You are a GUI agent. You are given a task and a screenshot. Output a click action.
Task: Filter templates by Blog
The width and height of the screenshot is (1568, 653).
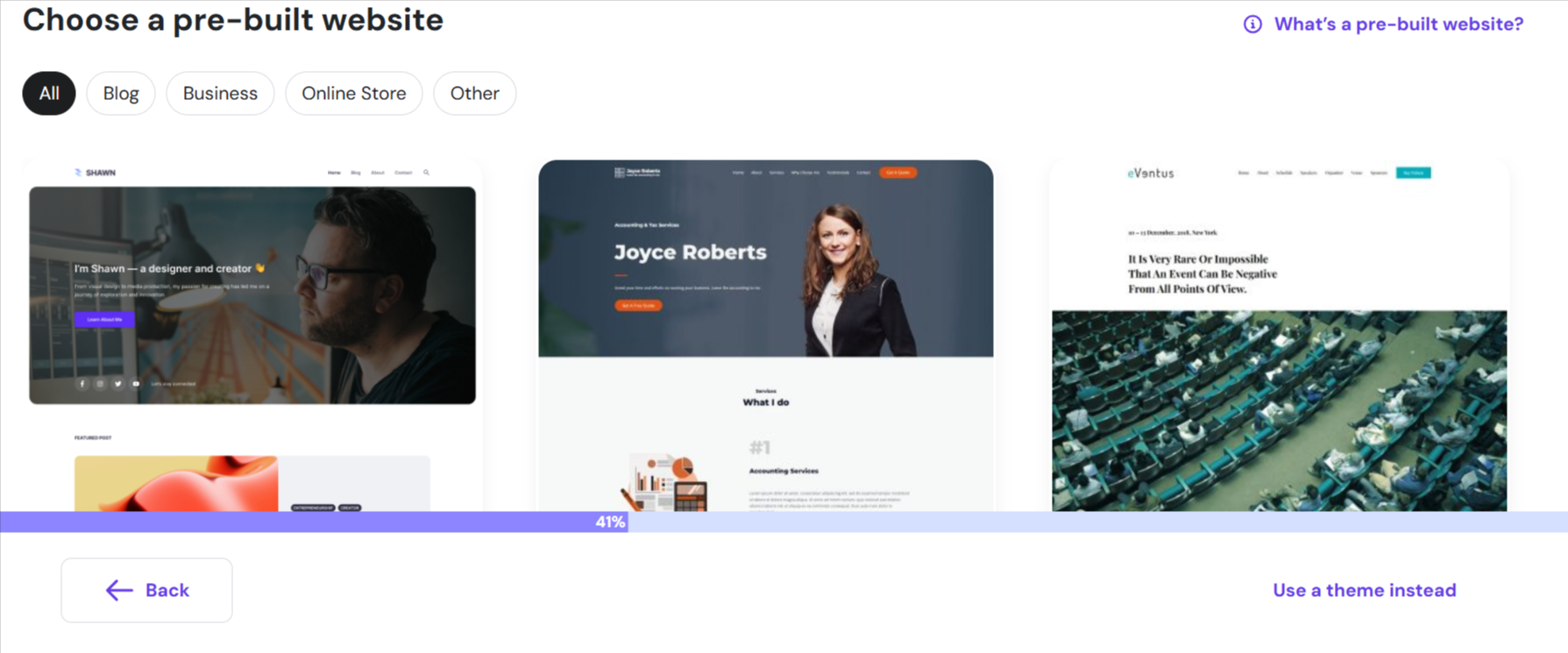coord(121,94)
